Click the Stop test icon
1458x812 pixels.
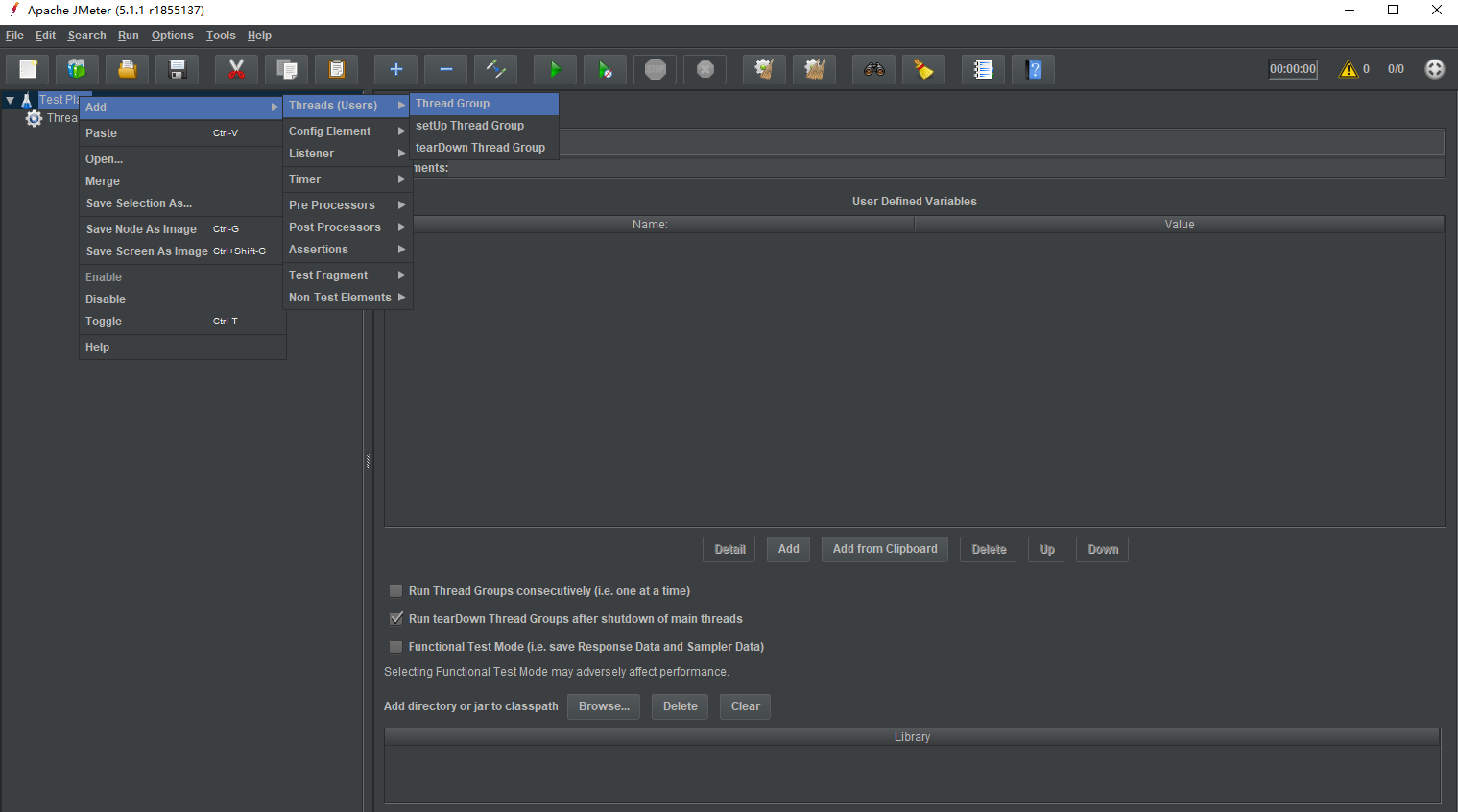(x=655, y=69)
